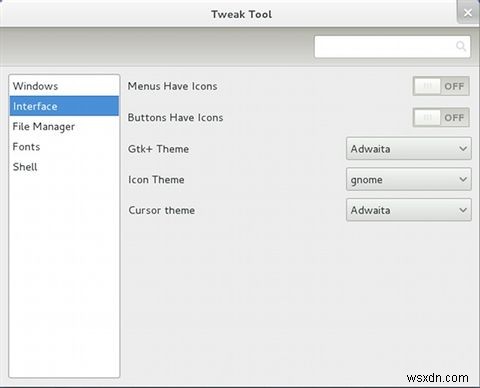480x388 pixels.
Task: Switch to the Shell category
Action: coord(64,167)
